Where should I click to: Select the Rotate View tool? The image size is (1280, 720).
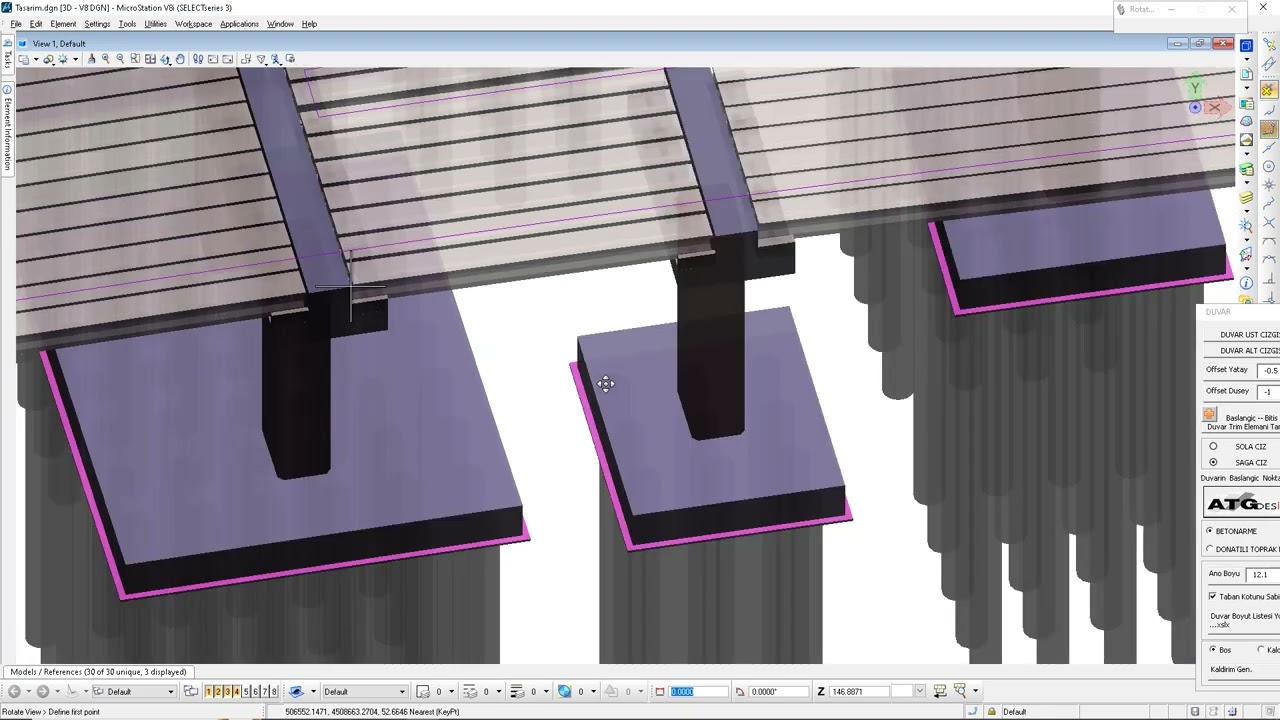click(165, 59)
